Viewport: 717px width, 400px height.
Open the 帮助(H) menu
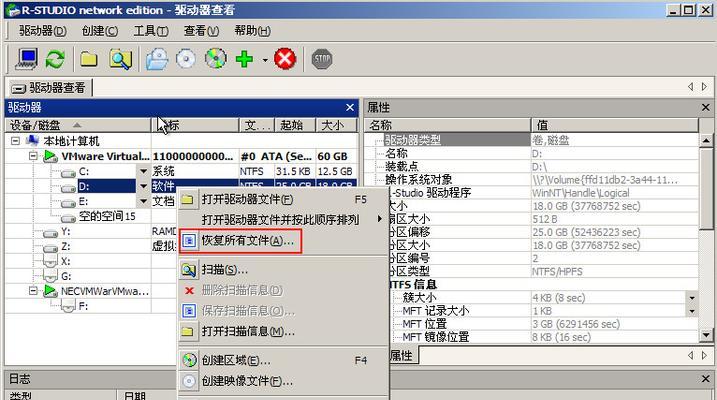(x=252, y=31)
